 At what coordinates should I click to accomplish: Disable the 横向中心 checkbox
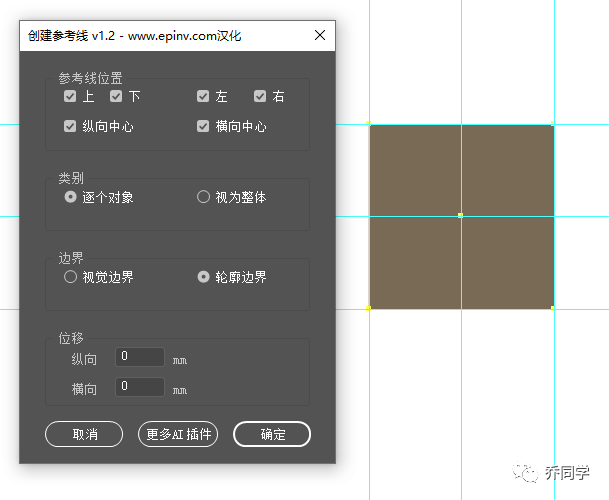tap(203, 126)
